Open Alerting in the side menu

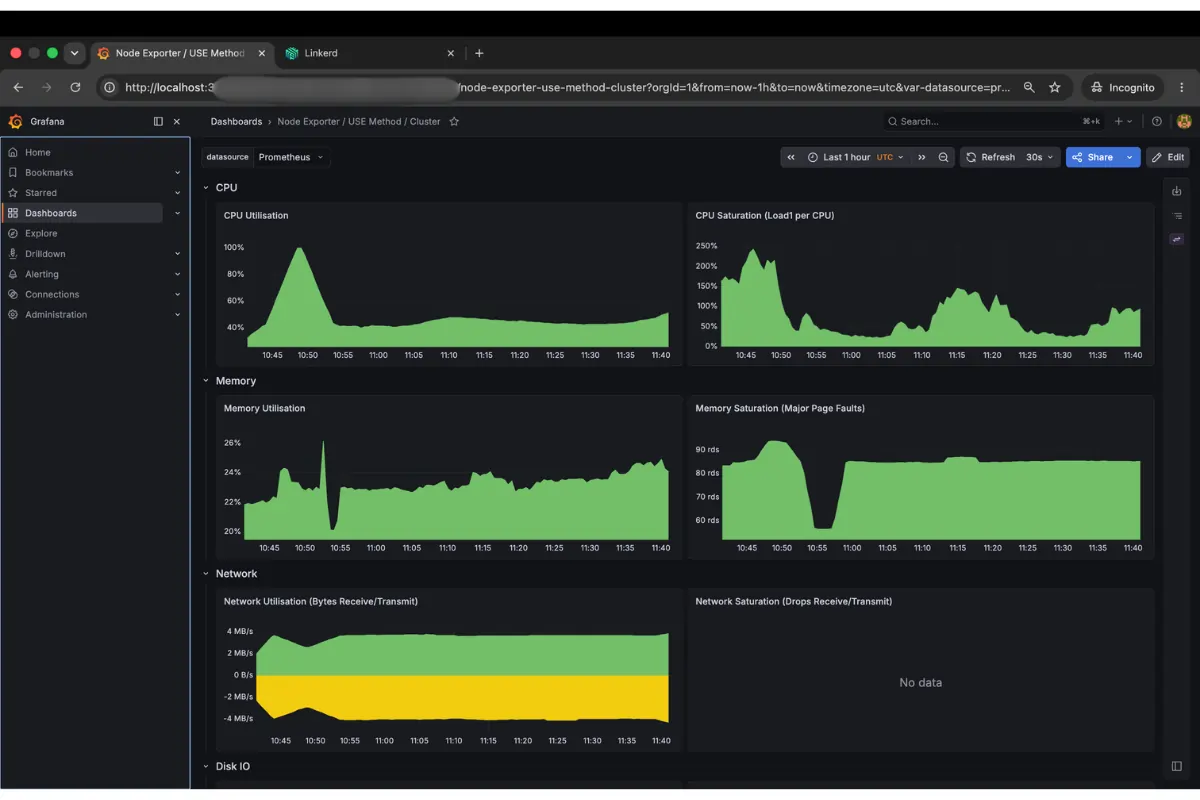[x=42, y=274]
